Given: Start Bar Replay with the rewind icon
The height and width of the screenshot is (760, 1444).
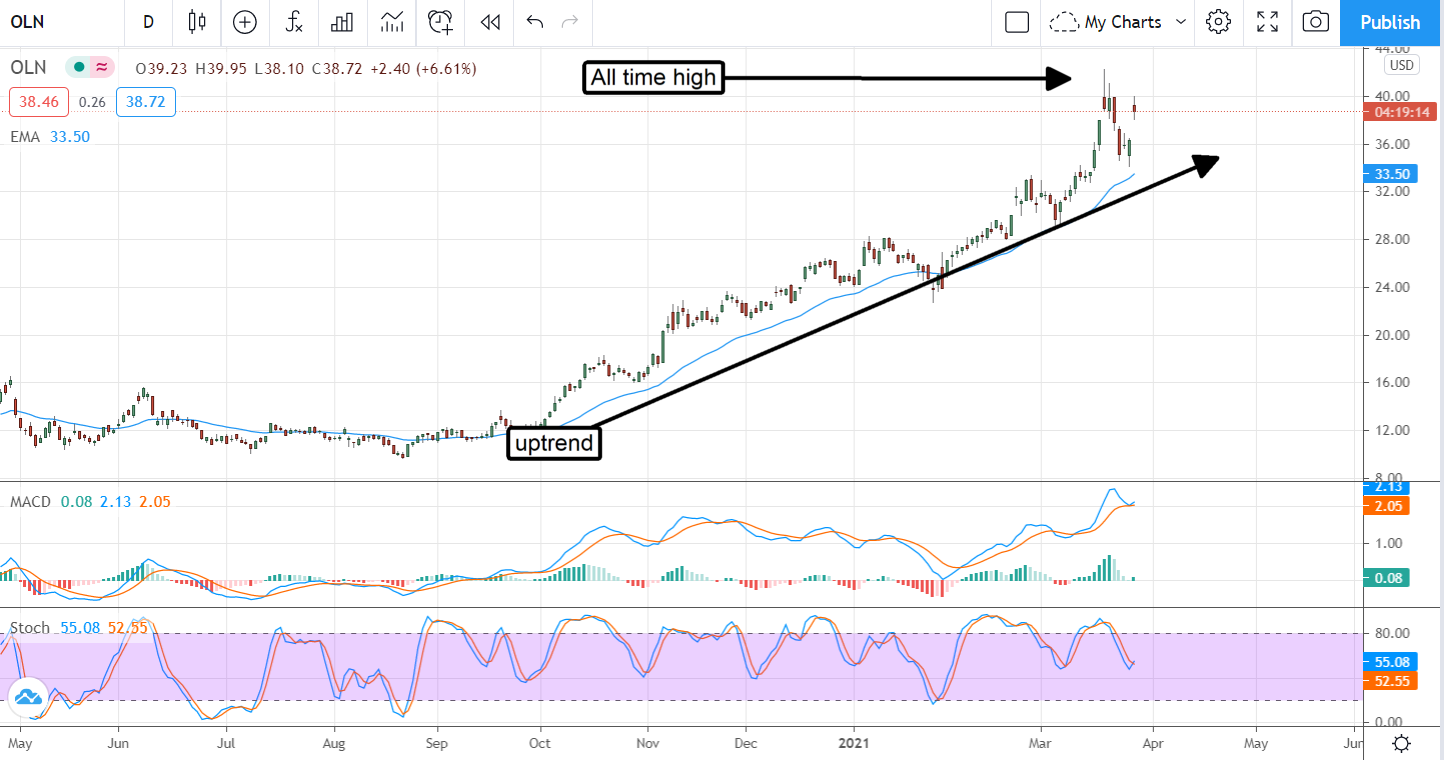Looking at the screenshot, I should click(x=489, y=21).
